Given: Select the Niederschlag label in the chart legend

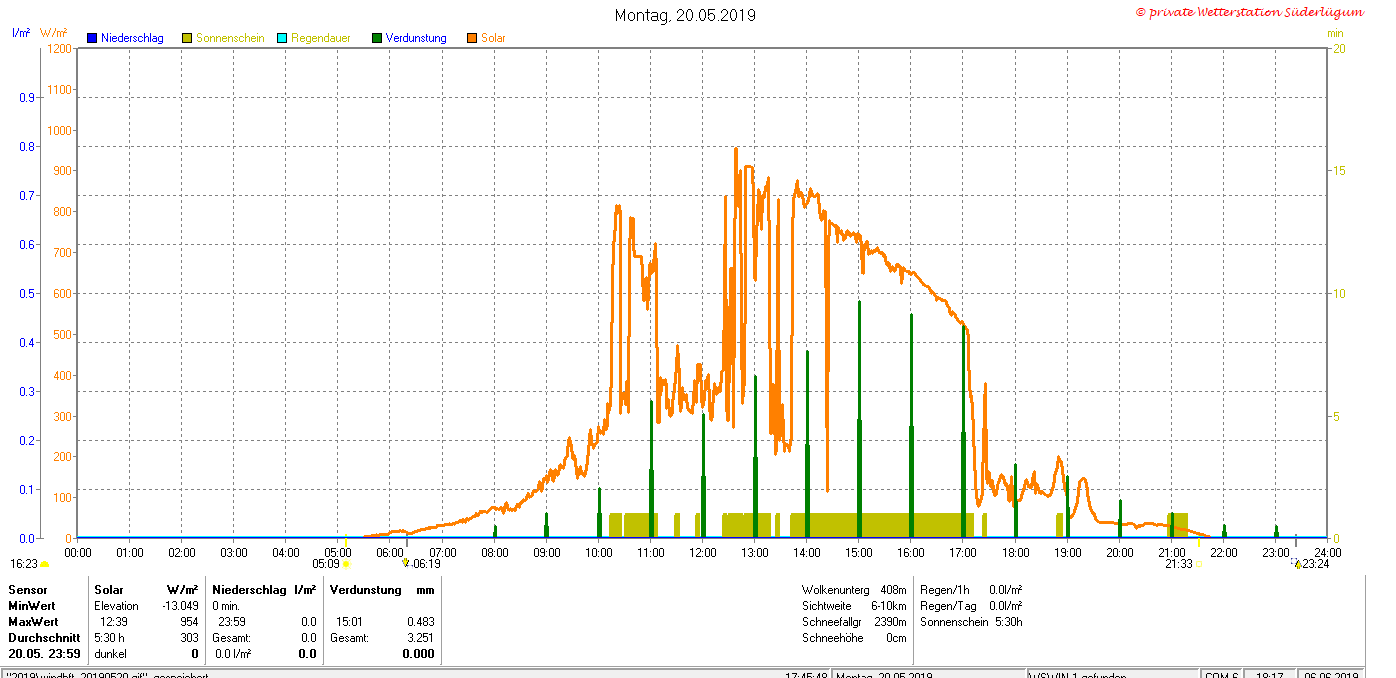Looking at the screenshot, I should tap(132, 38).
